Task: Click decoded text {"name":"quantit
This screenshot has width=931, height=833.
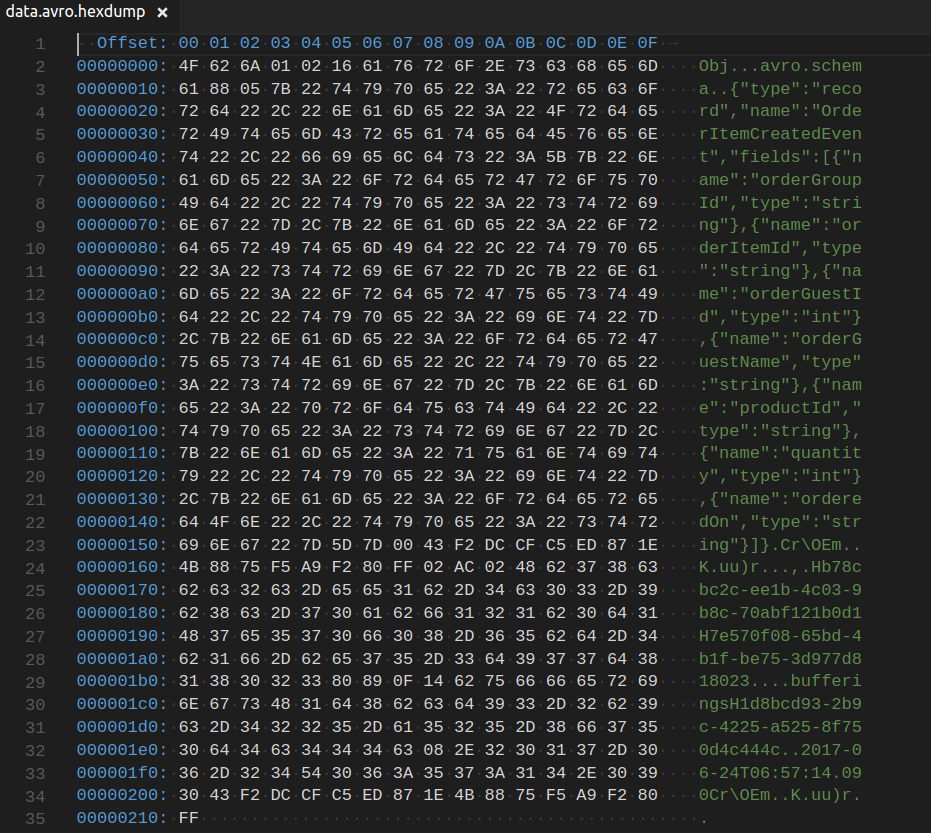Action: (780, 454)
